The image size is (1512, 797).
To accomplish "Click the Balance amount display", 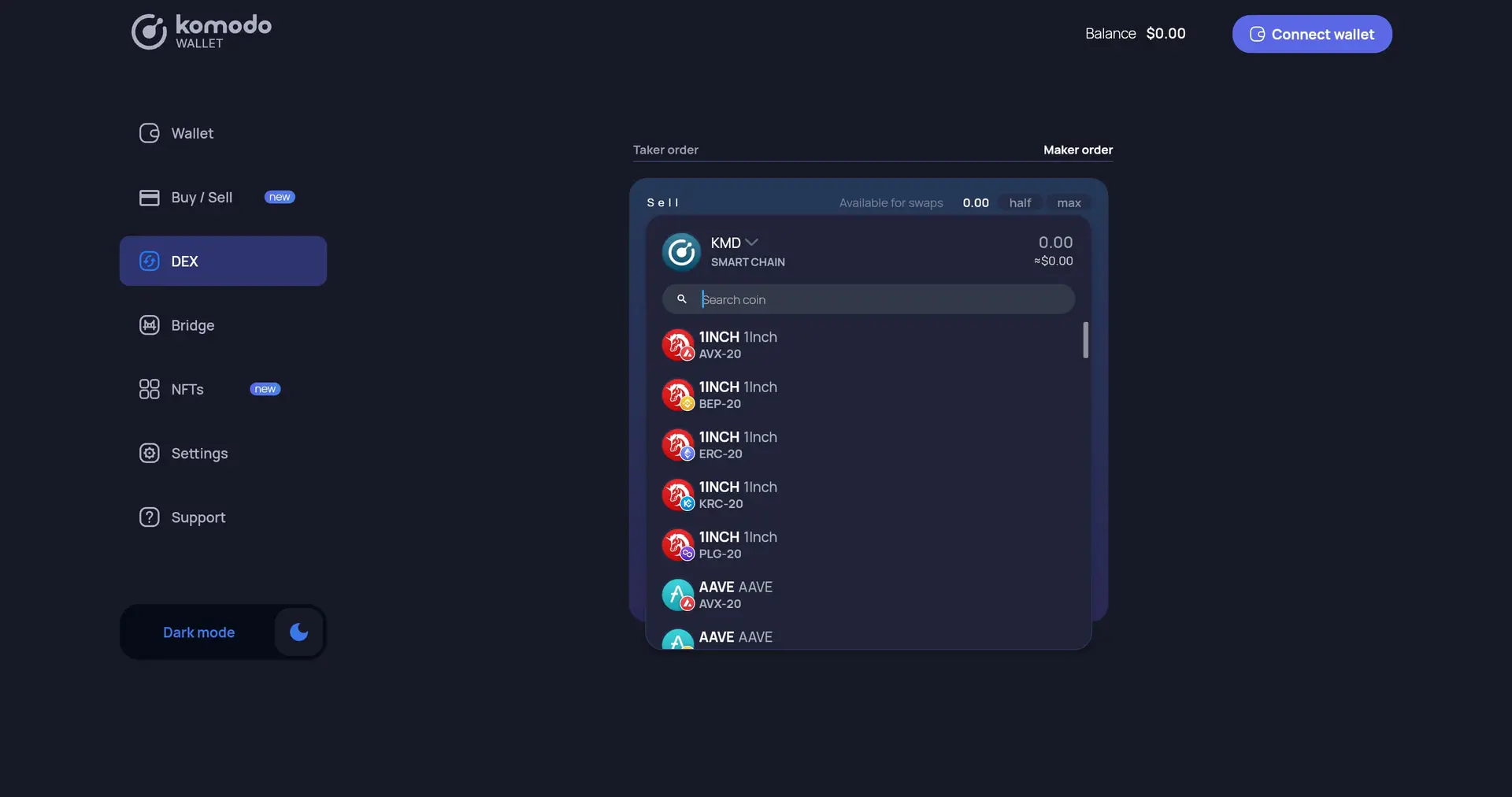I will (1165, 33).
